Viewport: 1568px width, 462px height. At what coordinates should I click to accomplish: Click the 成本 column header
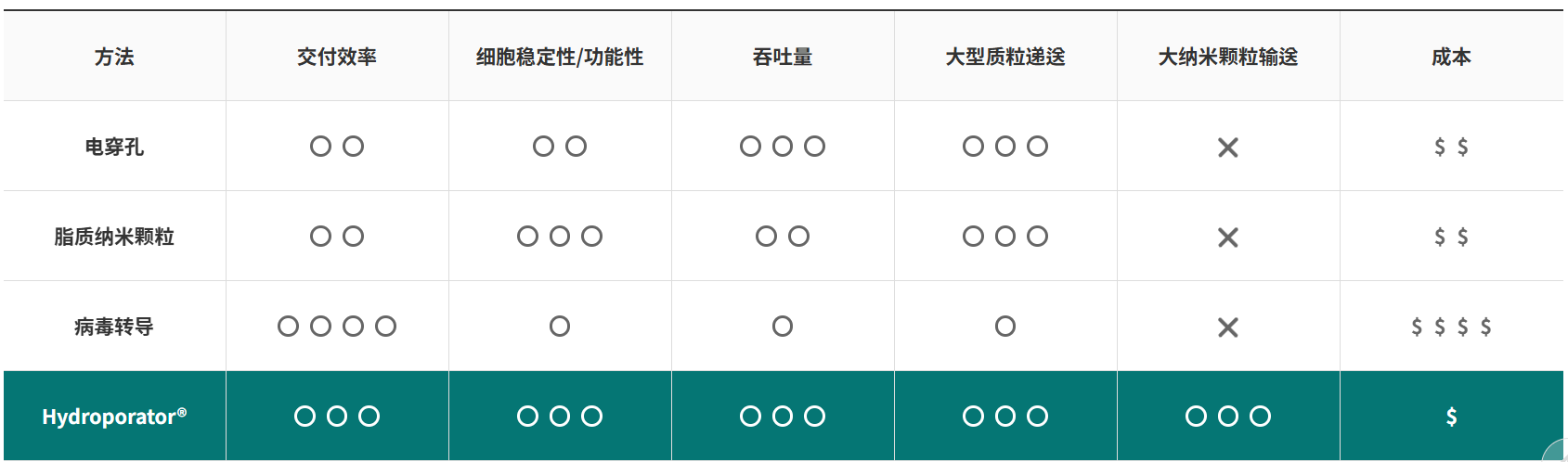[1451, 57]
